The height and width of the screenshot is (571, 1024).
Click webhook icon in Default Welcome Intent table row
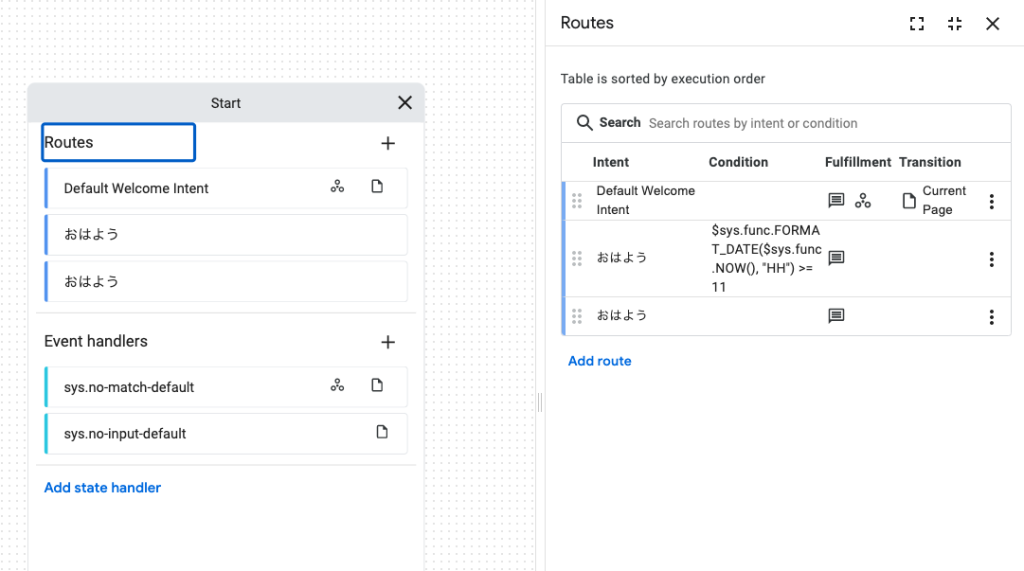pyautogui.click(x=863, y=201)
